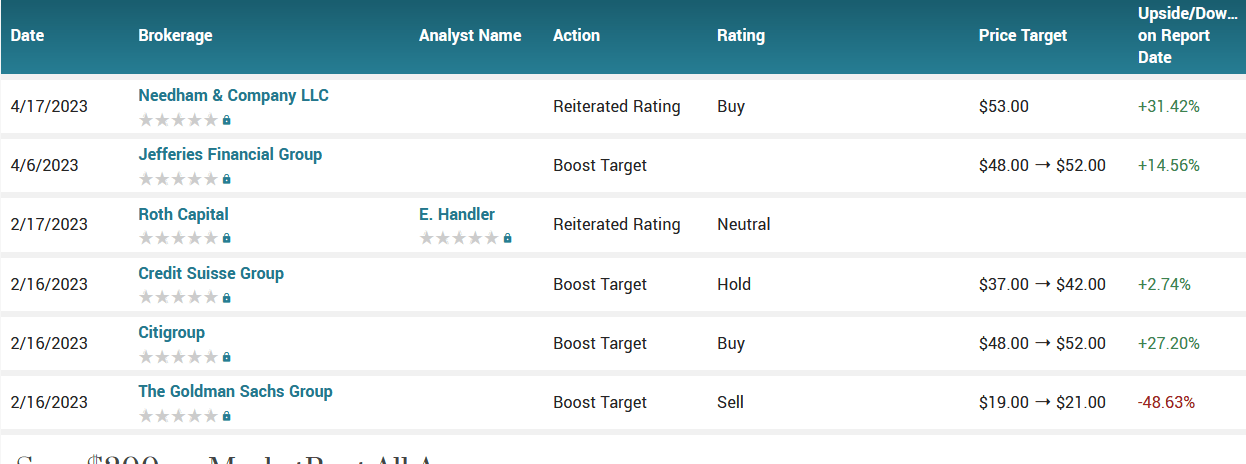This screenshot has width=1246, height=464.
Task: Sort by Price Target column header
Action: pos(1022,35)
